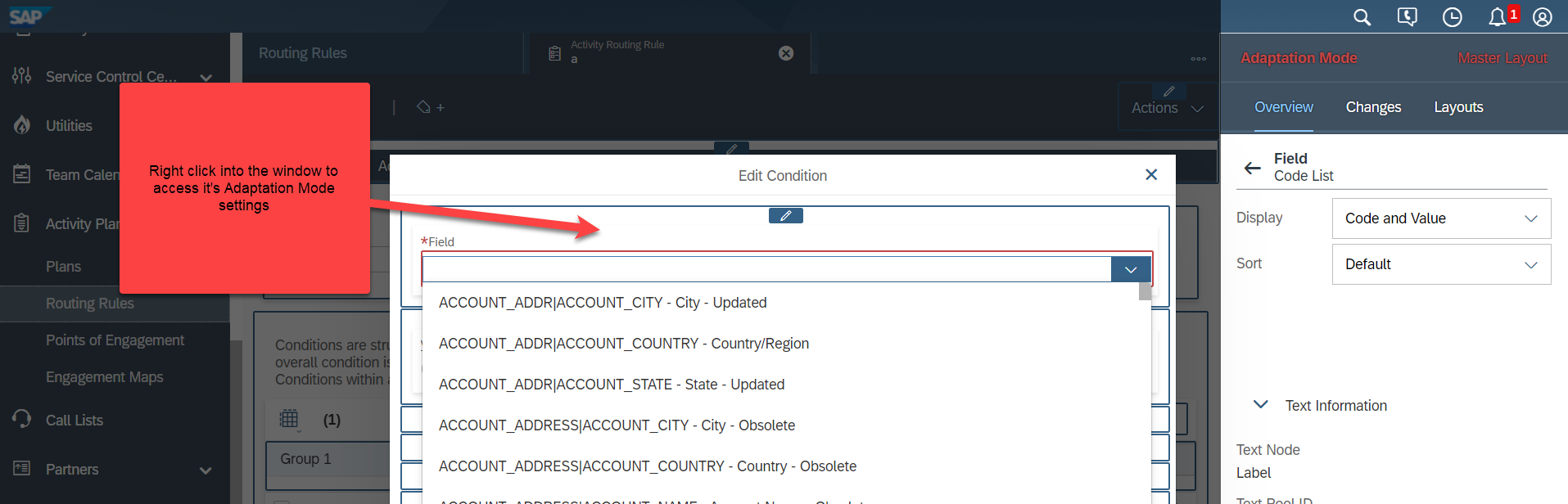Image resolution: width=1568 pixels, height=504 pixels.
Task: Expand the Partners menu chevron
Action: click(x=206, y=470)
